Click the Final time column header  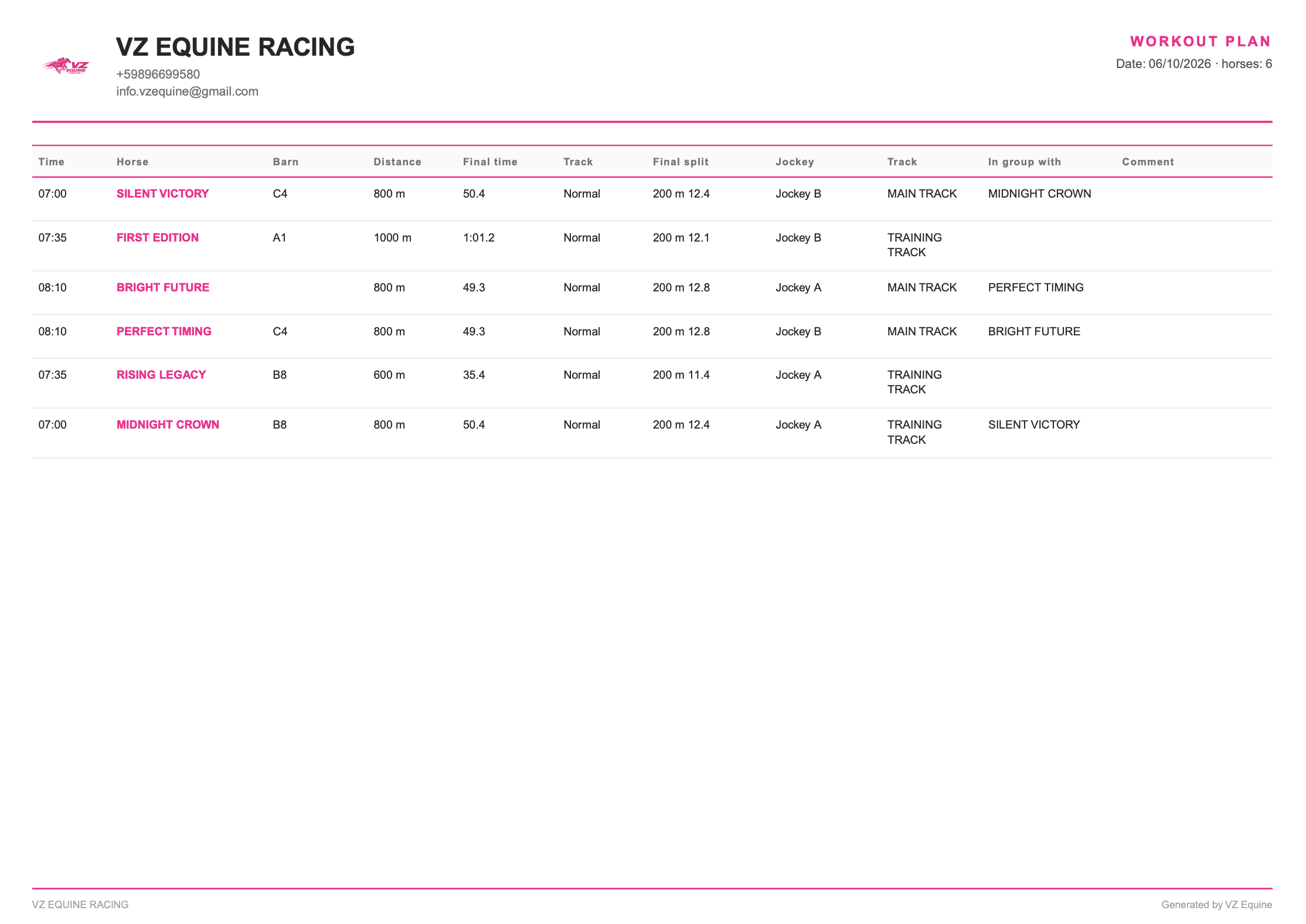(490, 162)
